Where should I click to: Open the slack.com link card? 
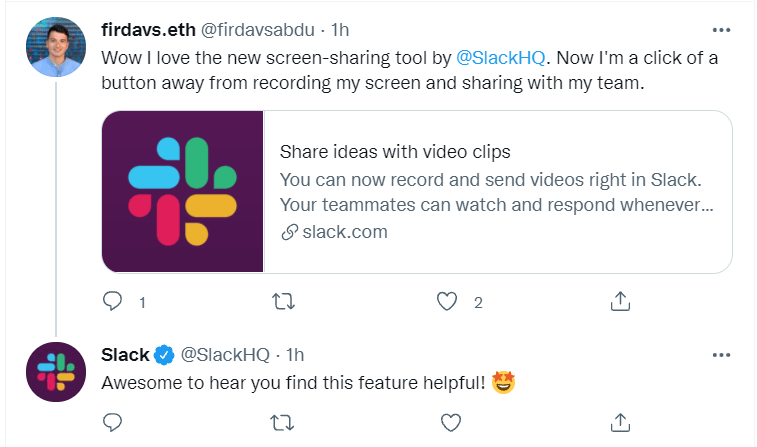[x=497, y=192]
